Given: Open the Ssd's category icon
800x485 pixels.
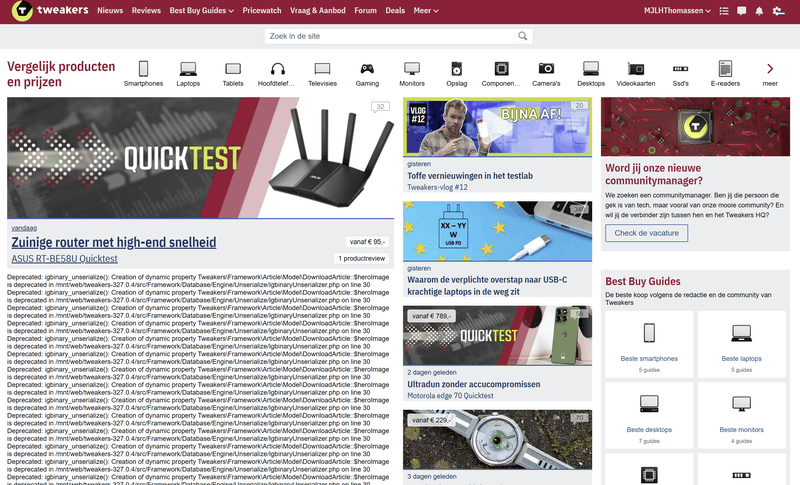Looking at the screenshot, I should tap(681, 68).
